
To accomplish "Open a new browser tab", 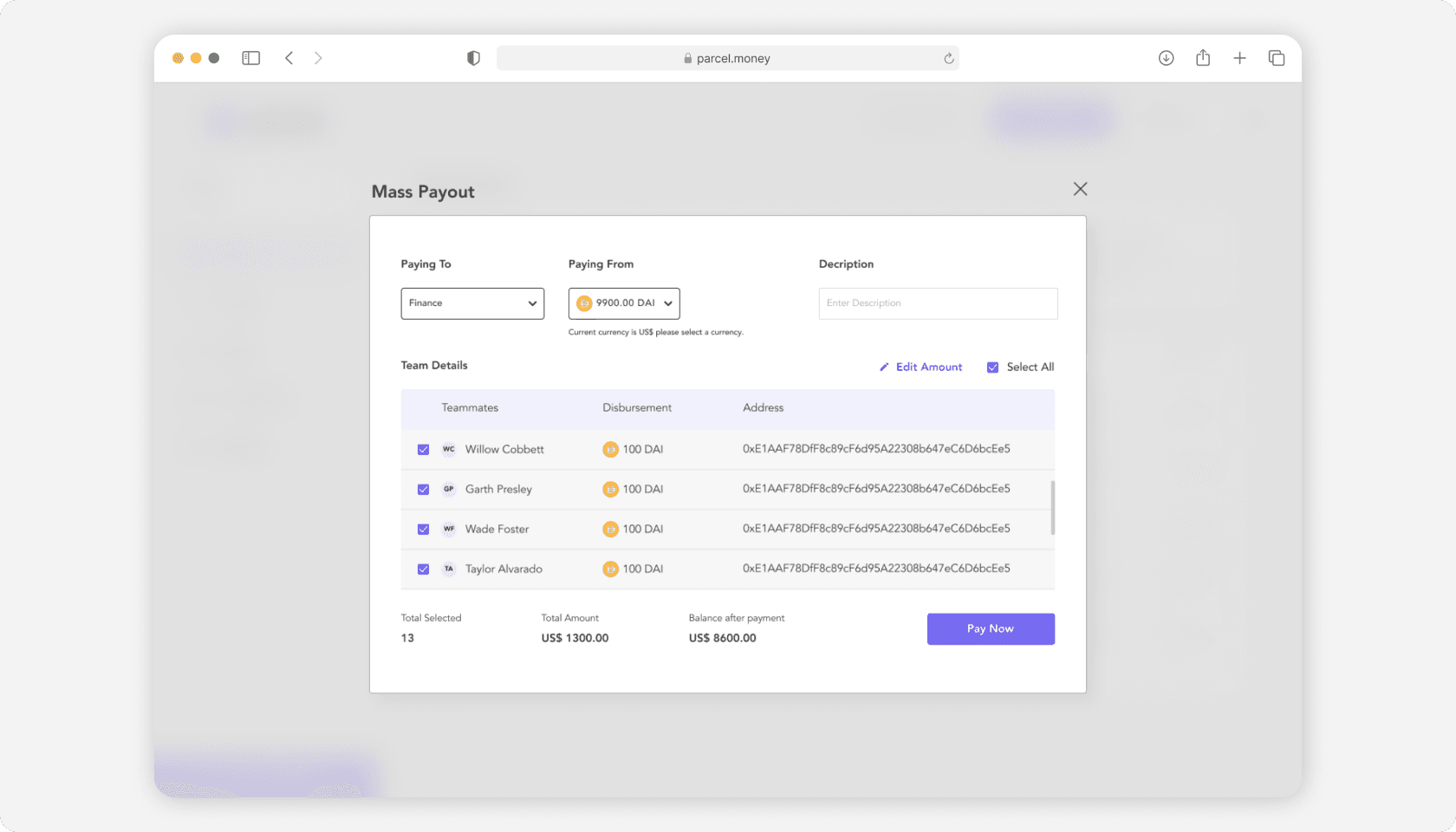I will [x=1240, y=58].
